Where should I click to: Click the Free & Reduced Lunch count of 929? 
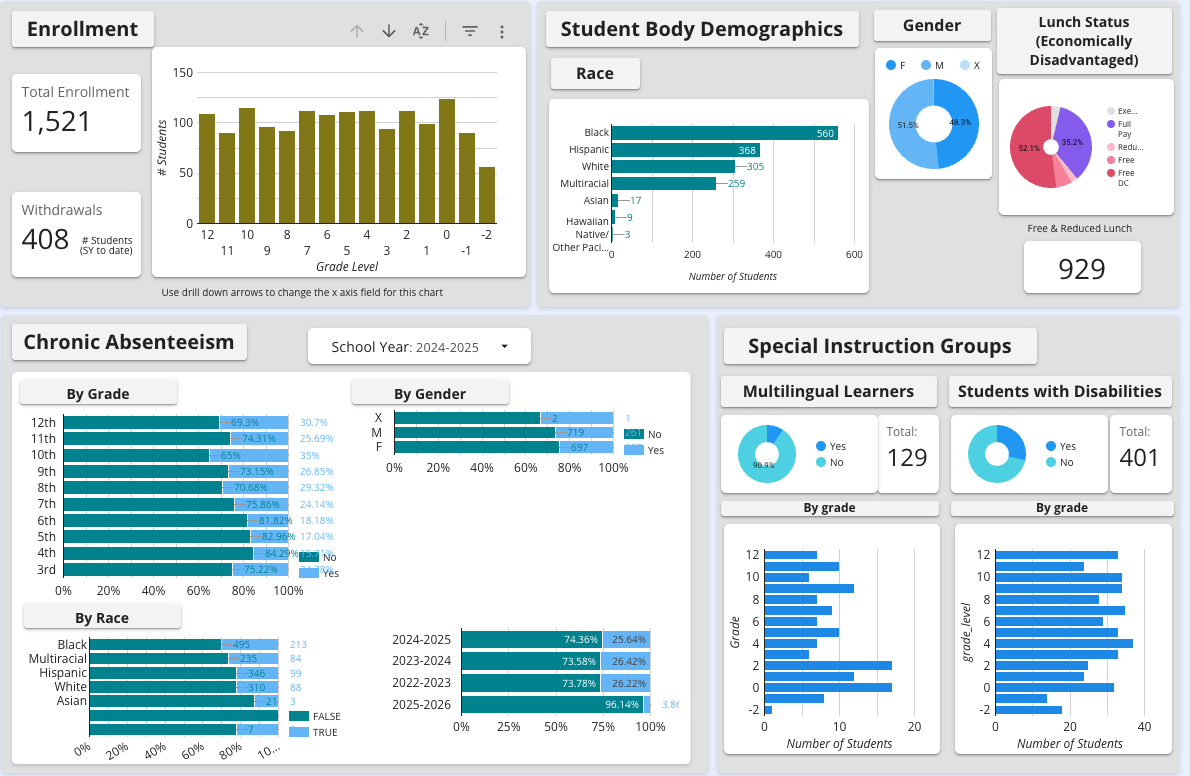[x=1082, y=267]
